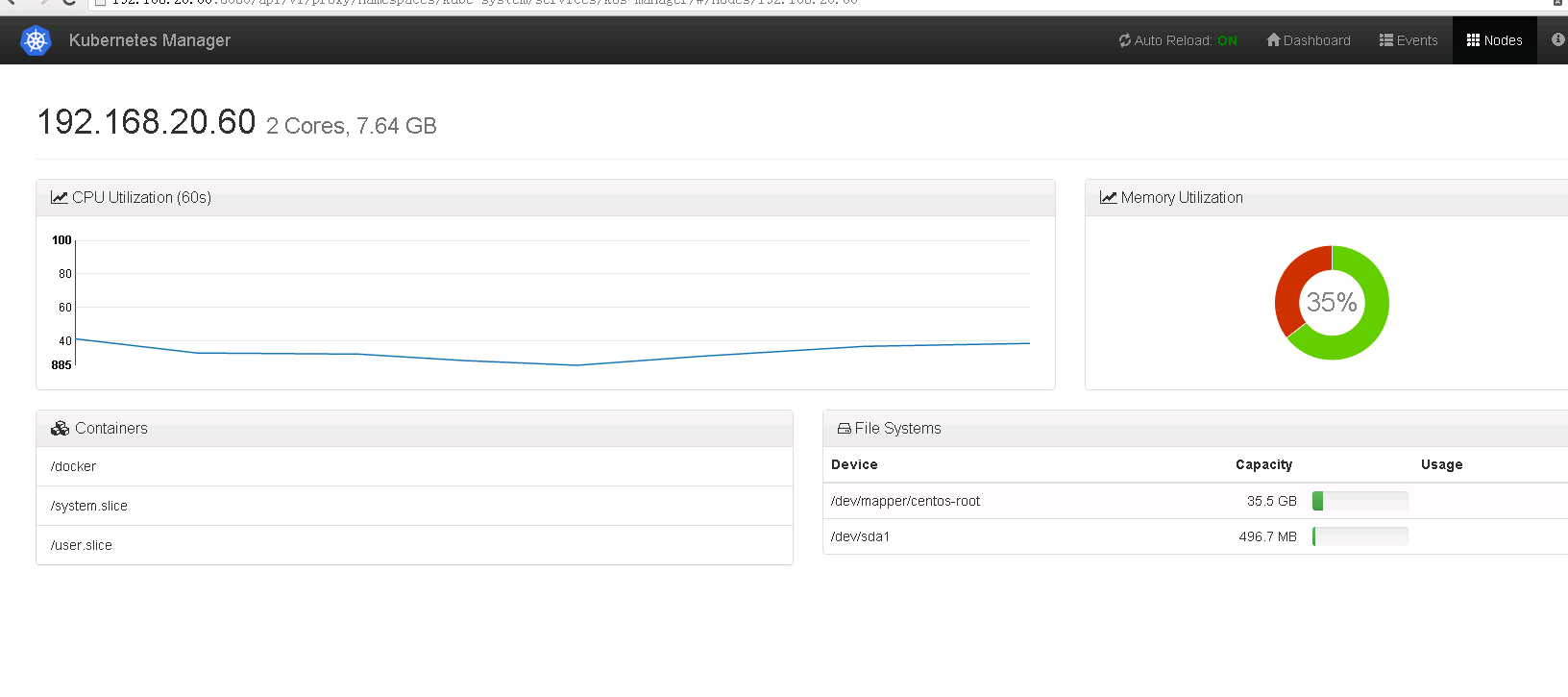Image resolution: width=1568 pixels, height=697 pixels.
Task: Click the Dashboard home icon
Action: click(1273, 40)
